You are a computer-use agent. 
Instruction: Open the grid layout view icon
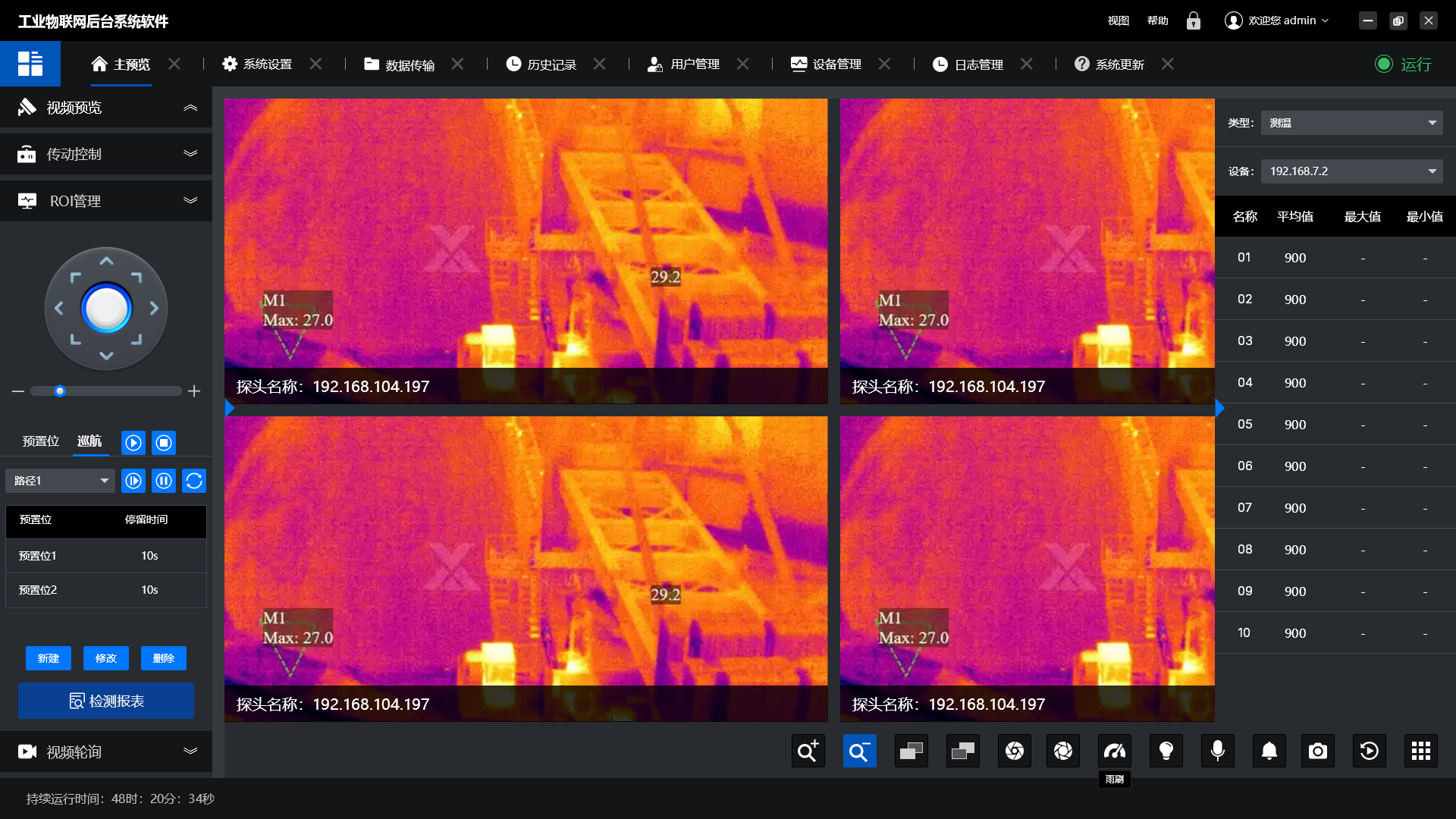[x=1420, y=751]
